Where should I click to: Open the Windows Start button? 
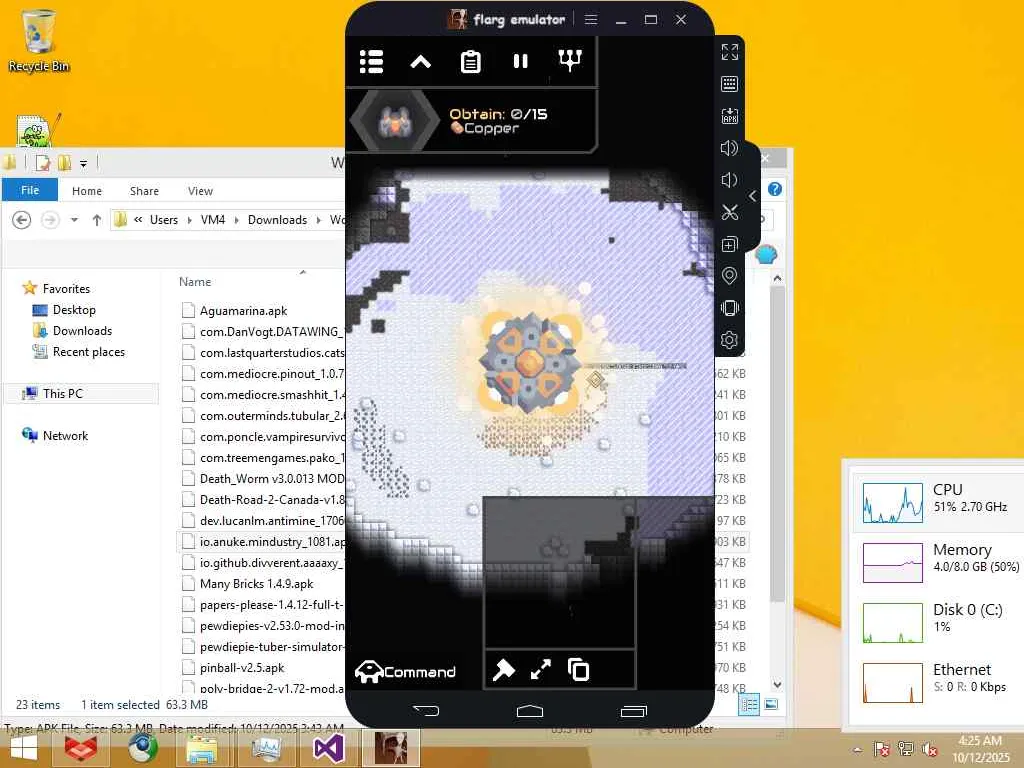coord(23,749)
